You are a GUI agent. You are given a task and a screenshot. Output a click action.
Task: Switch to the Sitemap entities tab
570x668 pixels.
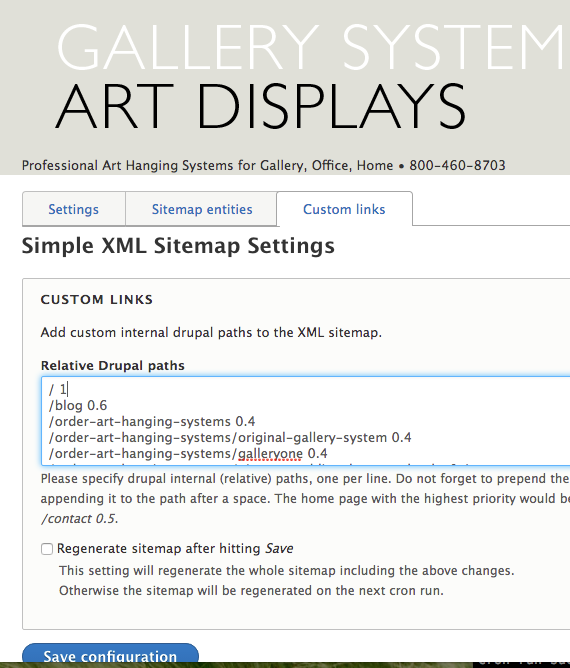click(x=202, y=209)
